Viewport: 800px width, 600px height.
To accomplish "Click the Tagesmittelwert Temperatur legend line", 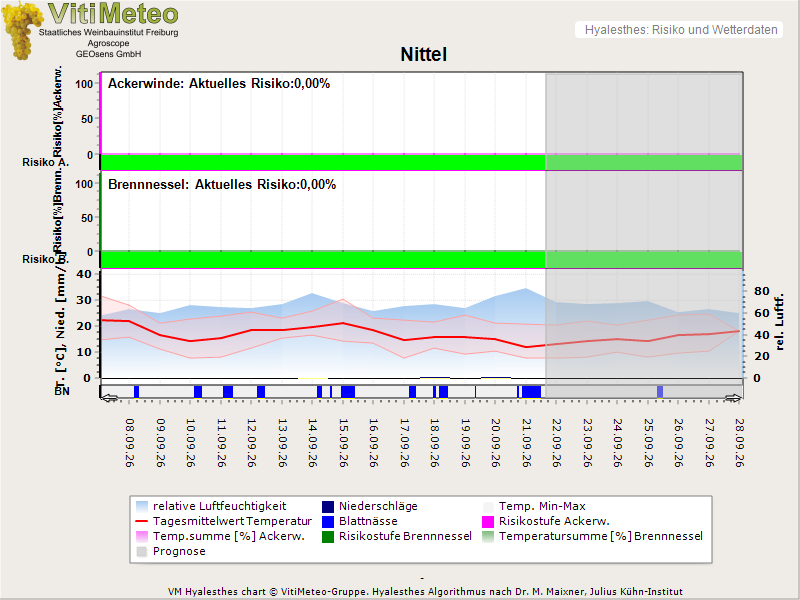I will pos(142,521).
